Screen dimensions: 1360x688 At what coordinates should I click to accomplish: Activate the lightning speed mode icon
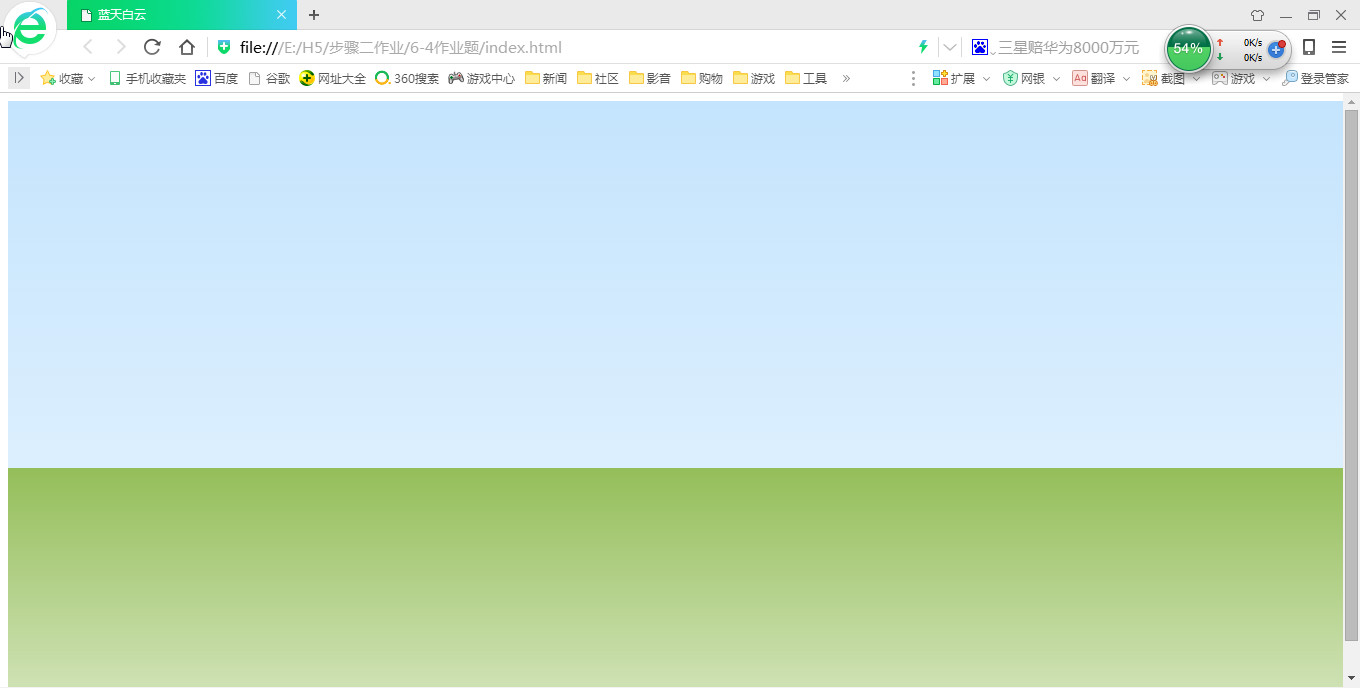[x=922, y=46]
